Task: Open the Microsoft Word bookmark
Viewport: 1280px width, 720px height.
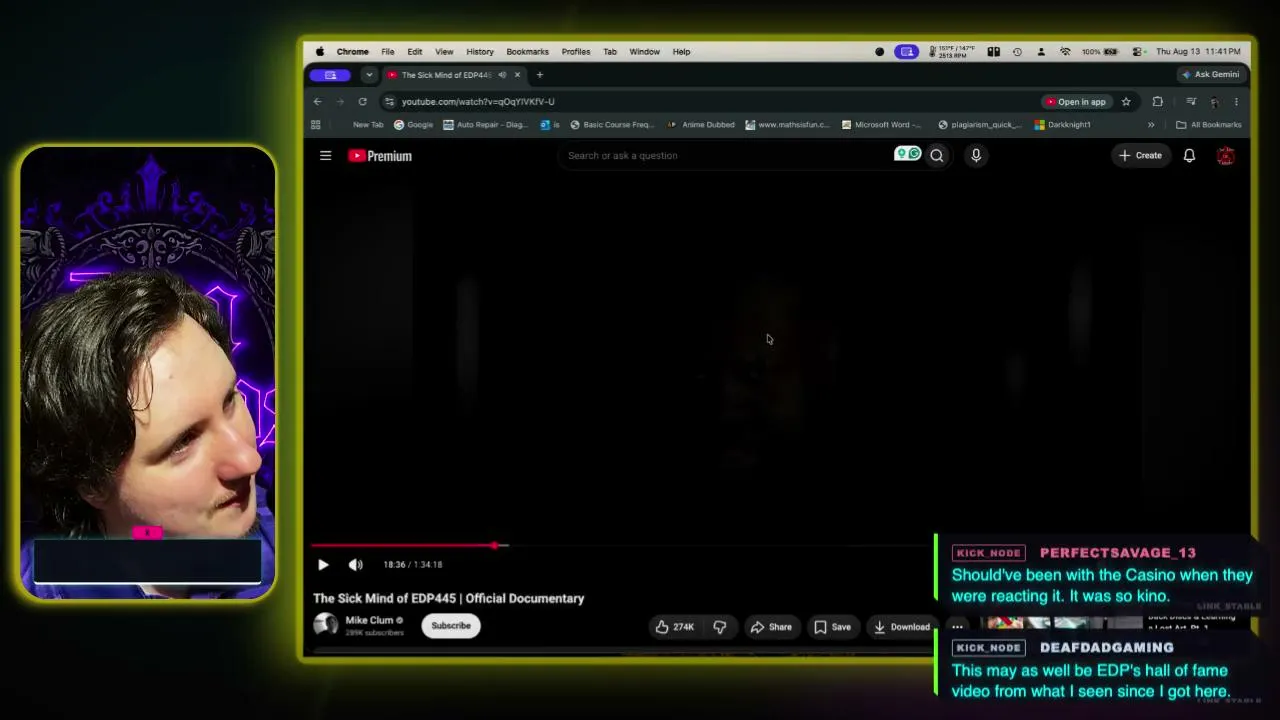Action: 881,125
